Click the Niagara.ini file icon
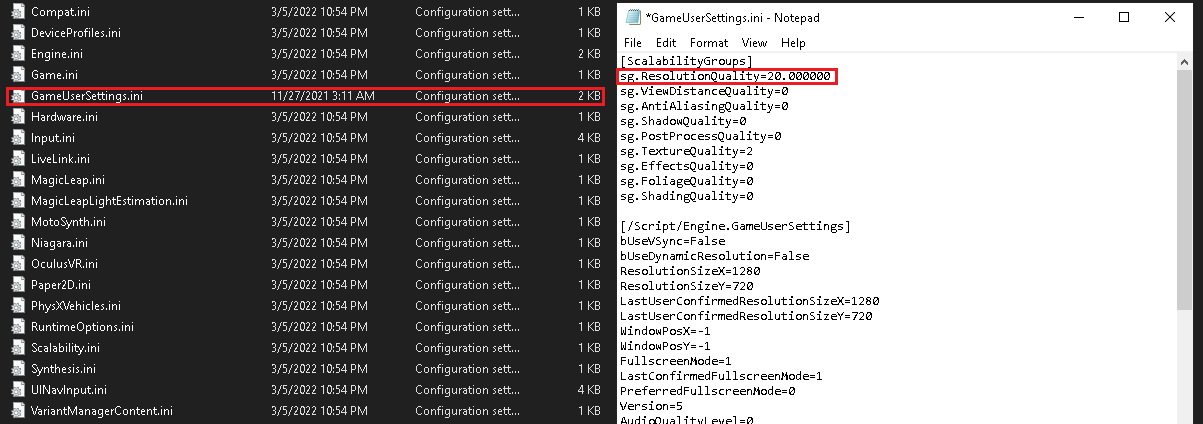The height and width of the screenshot is (424, 1203). pyautogui.click(x=17, y=243)
